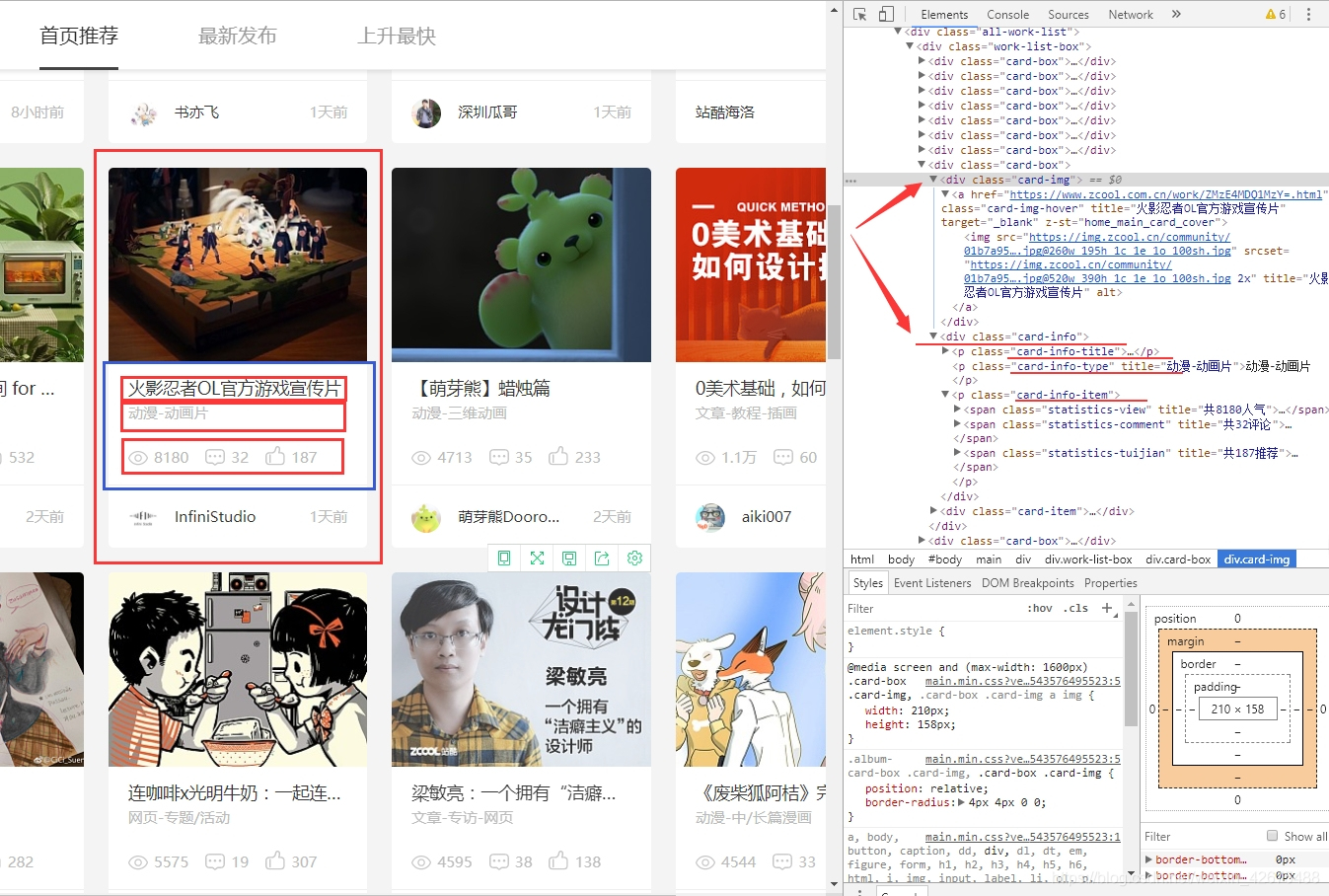
Task: Select div.work-list-box in the breadcrumb bar
Action: pyautogui.click(x=1088, y=560)
